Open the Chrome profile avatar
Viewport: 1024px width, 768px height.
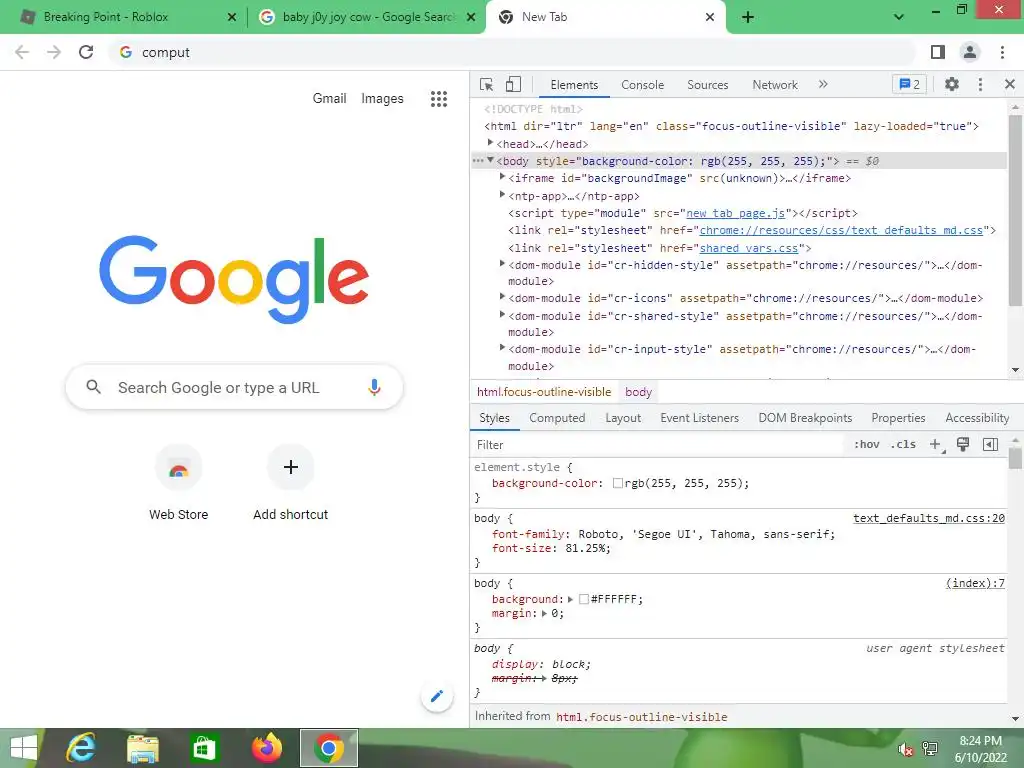pos(970,52)
